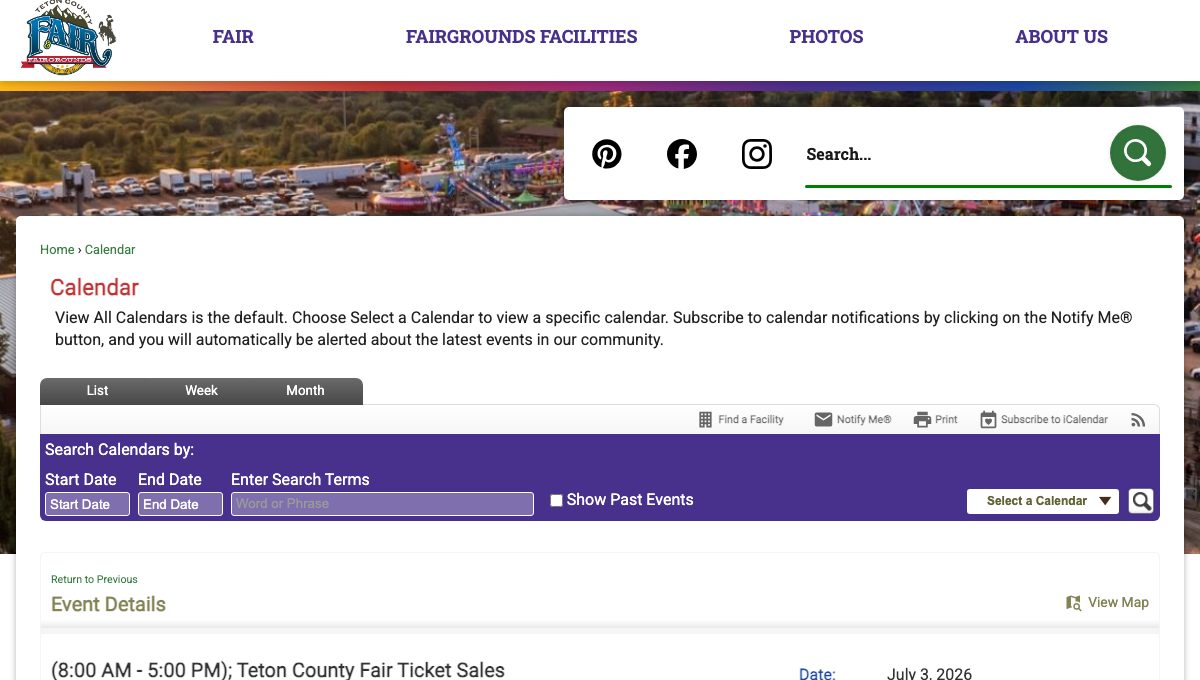
Task: Expand the Select a Calendar dropdown
Action: pyautogui.click(x=1043, y=501)
